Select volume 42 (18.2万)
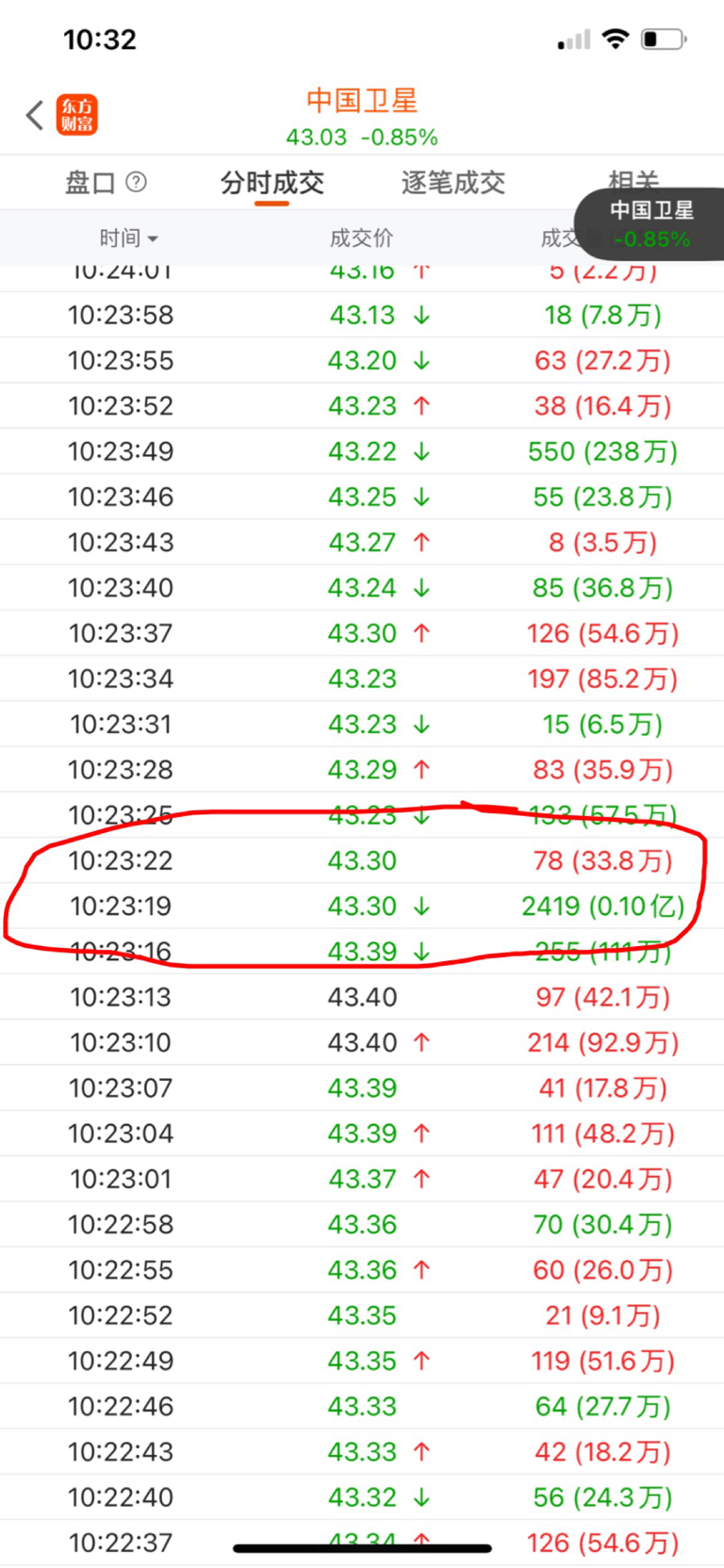Image resolution: width=724 pixels, height=1568 pixels. [602, 1451]
